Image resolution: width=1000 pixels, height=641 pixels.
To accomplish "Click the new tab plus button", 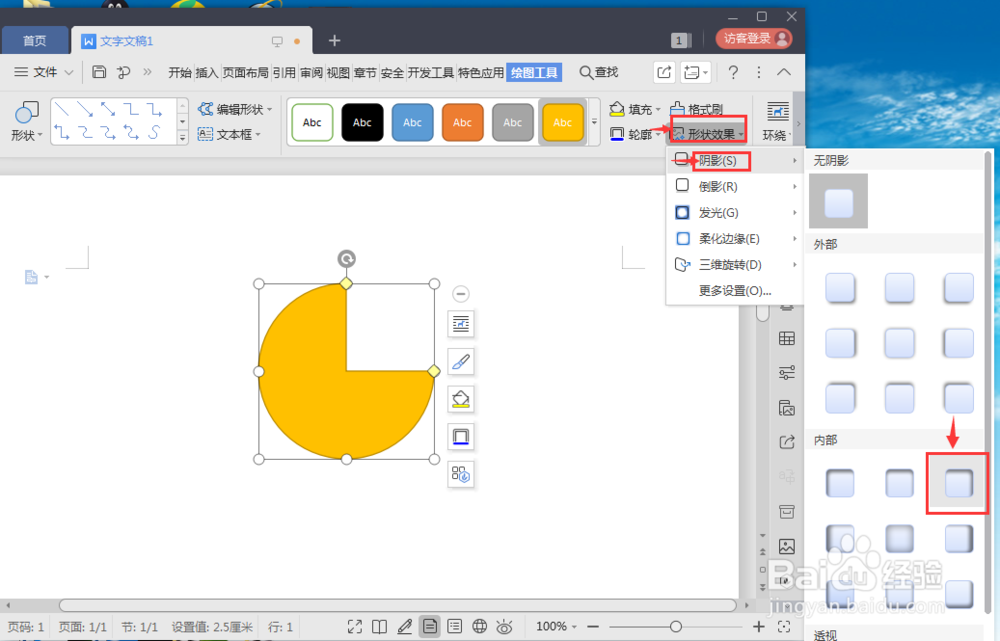I will point(334,41).
